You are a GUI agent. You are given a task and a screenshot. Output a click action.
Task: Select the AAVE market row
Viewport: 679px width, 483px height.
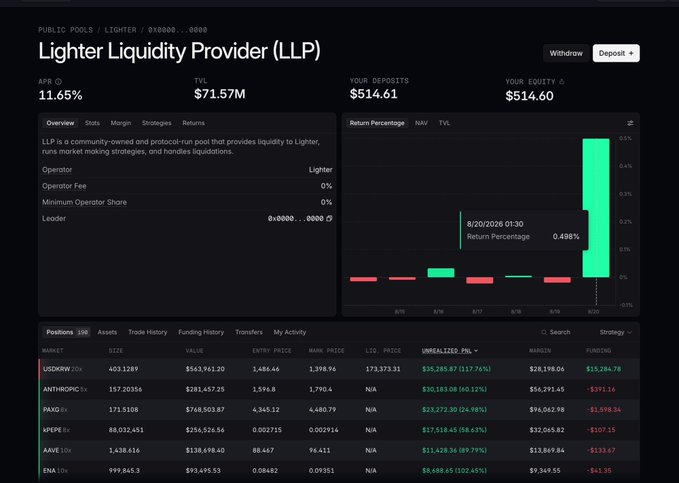click(339, 451)
